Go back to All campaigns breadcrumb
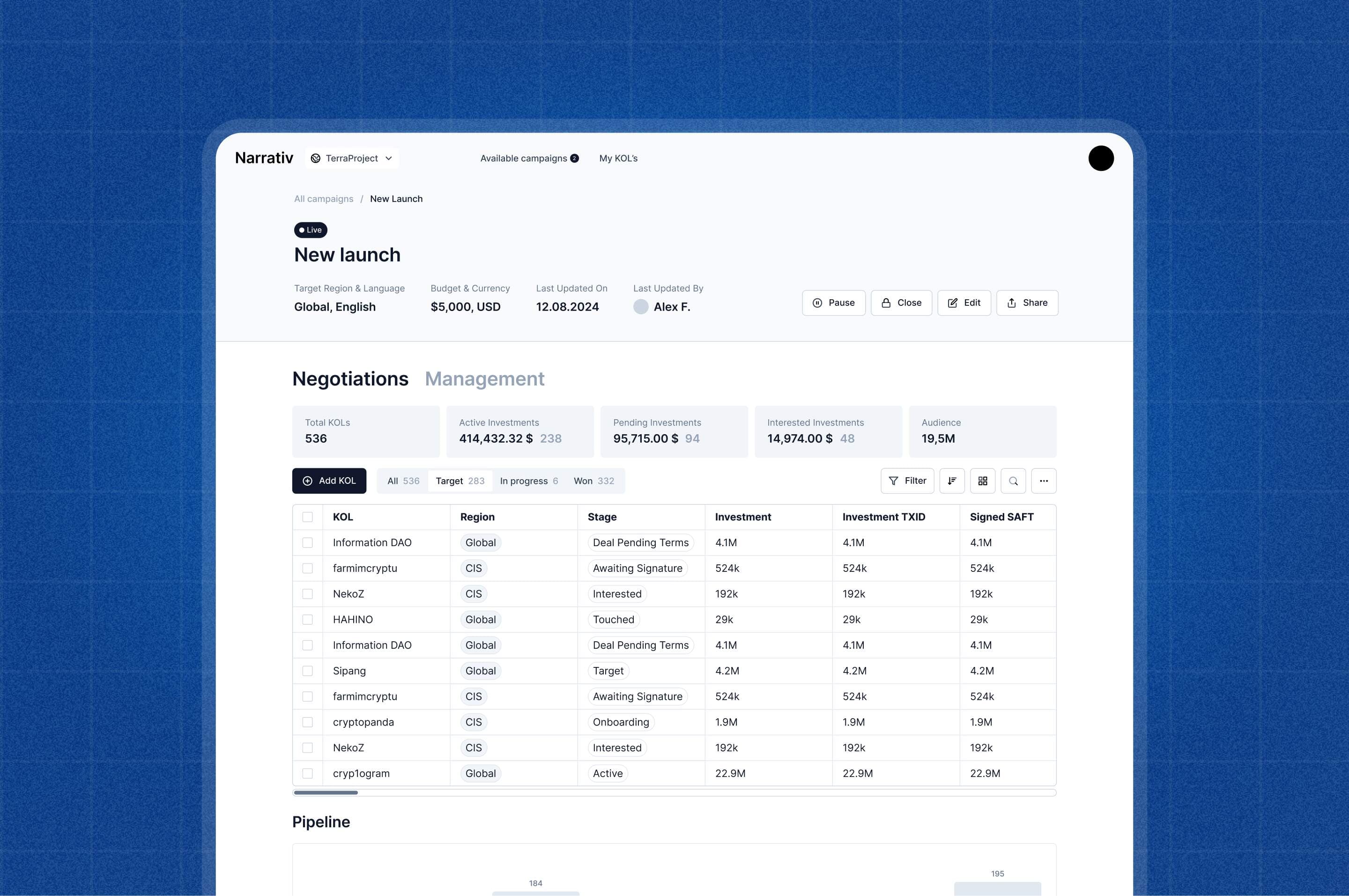The width and height of the screenshot is (1349, 896). 323,199
